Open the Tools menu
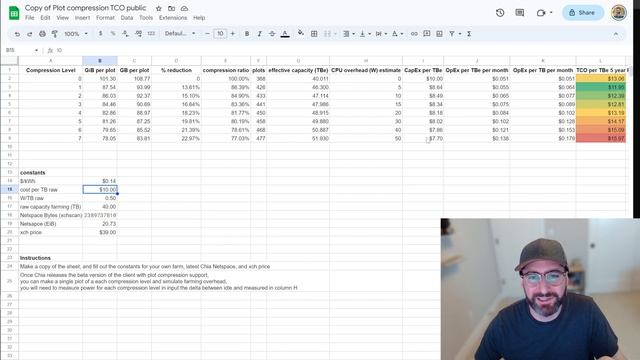 pos(146,18)
